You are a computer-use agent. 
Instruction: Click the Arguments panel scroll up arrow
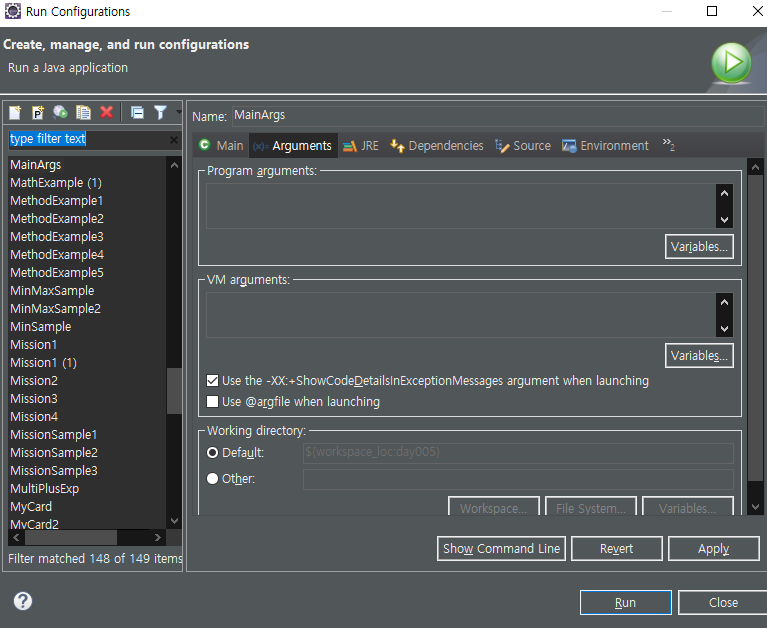tap(755, 167)
